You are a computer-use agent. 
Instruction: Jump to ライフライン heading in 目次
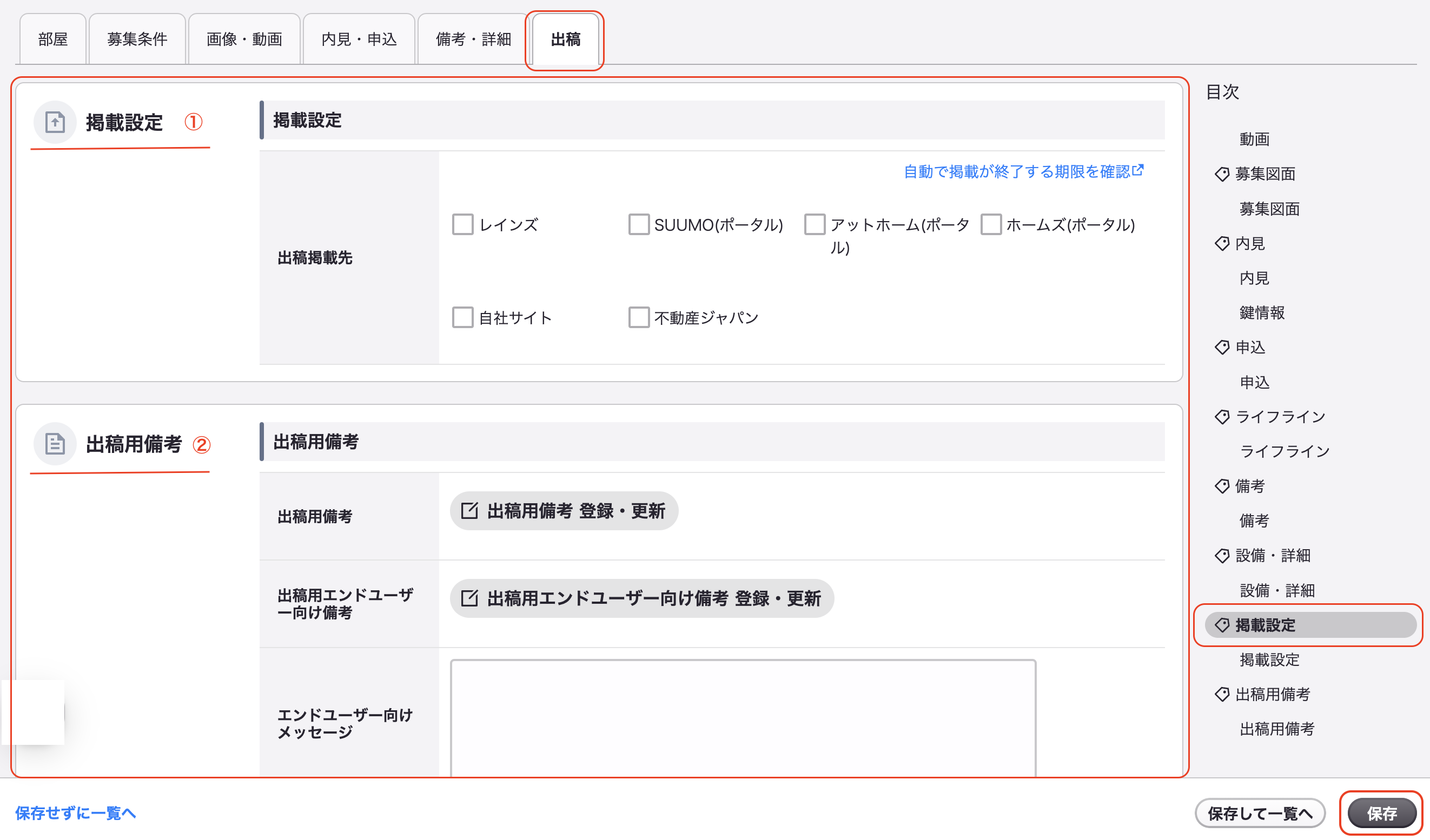pyautogui.click(x=1280, y=417)
